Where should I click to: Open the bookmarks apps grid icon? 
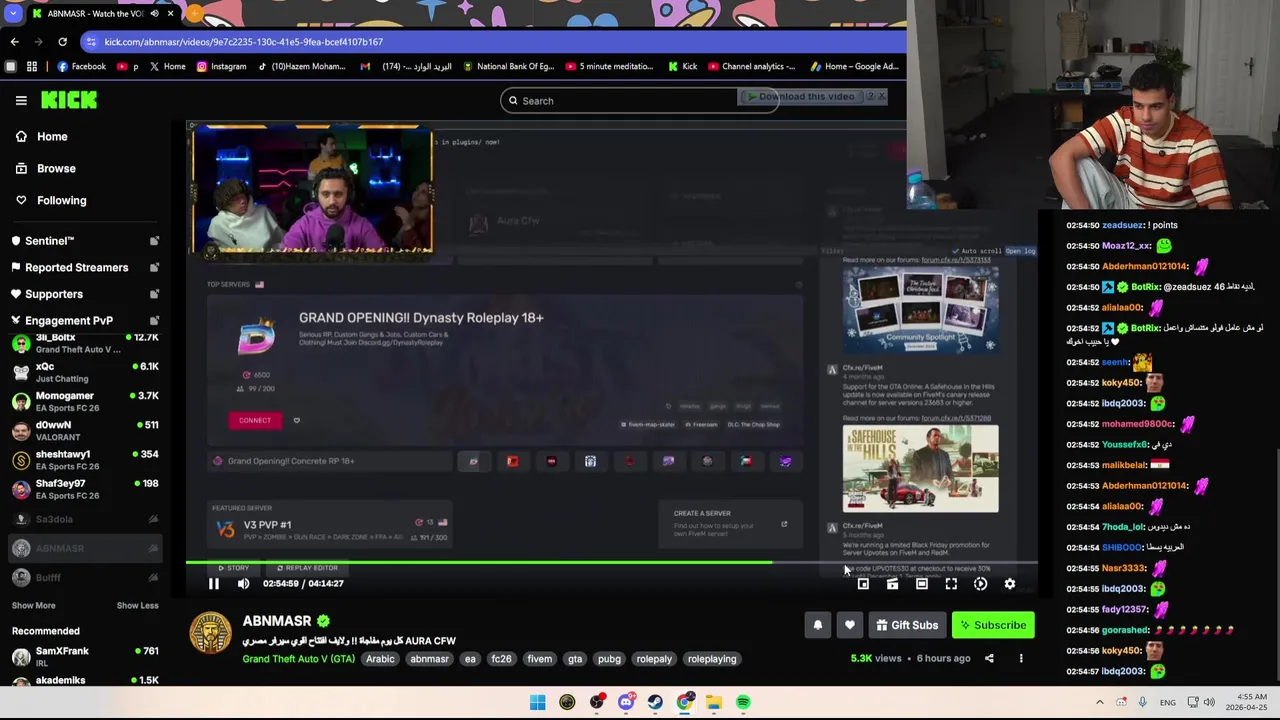click(32, 67)
